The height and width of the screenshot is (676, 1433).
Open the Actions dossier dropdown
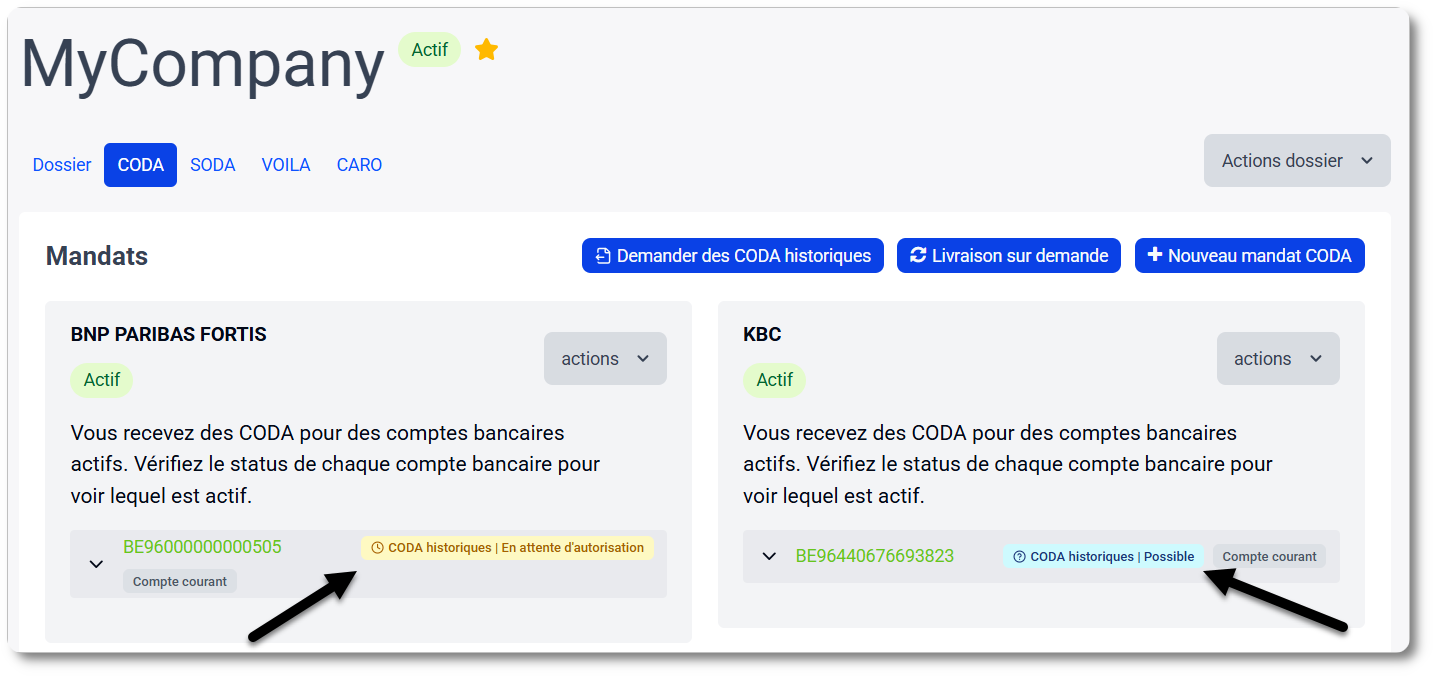(x=1296, y=160)
